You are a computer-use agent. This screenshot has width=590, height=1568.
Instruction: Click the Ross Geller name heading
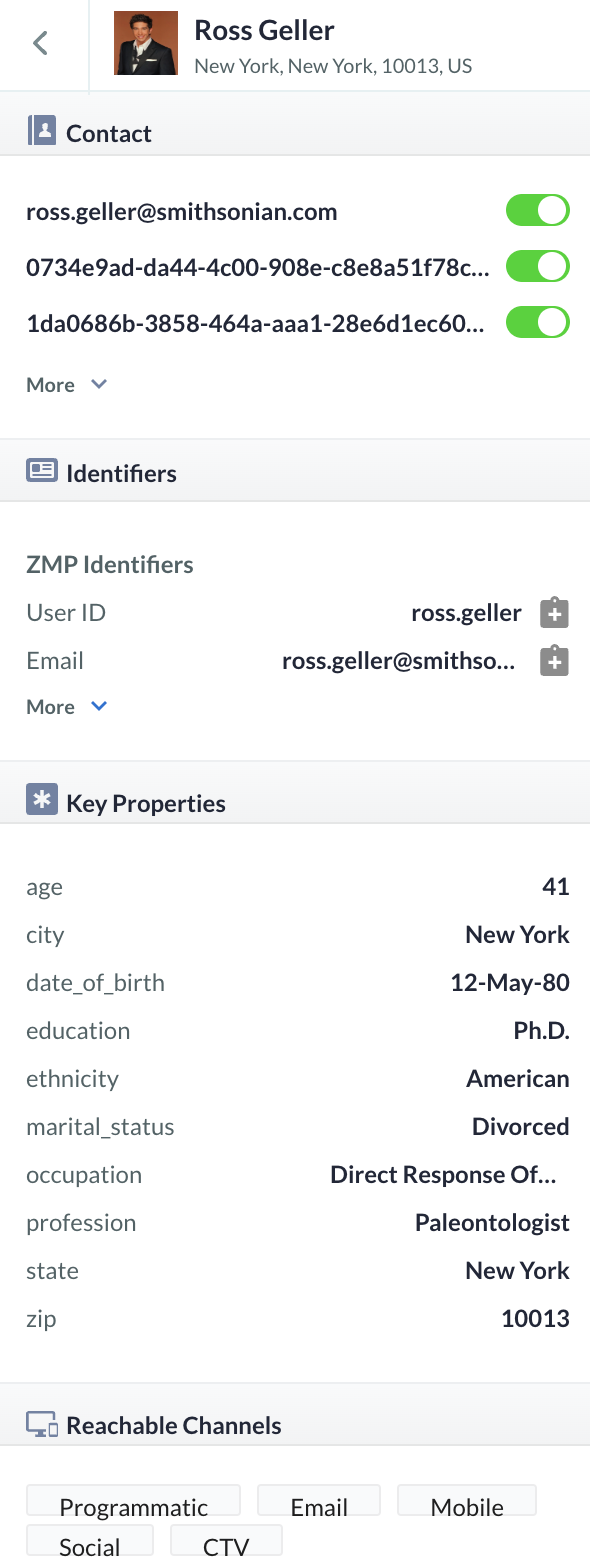[x=265, y=31]
